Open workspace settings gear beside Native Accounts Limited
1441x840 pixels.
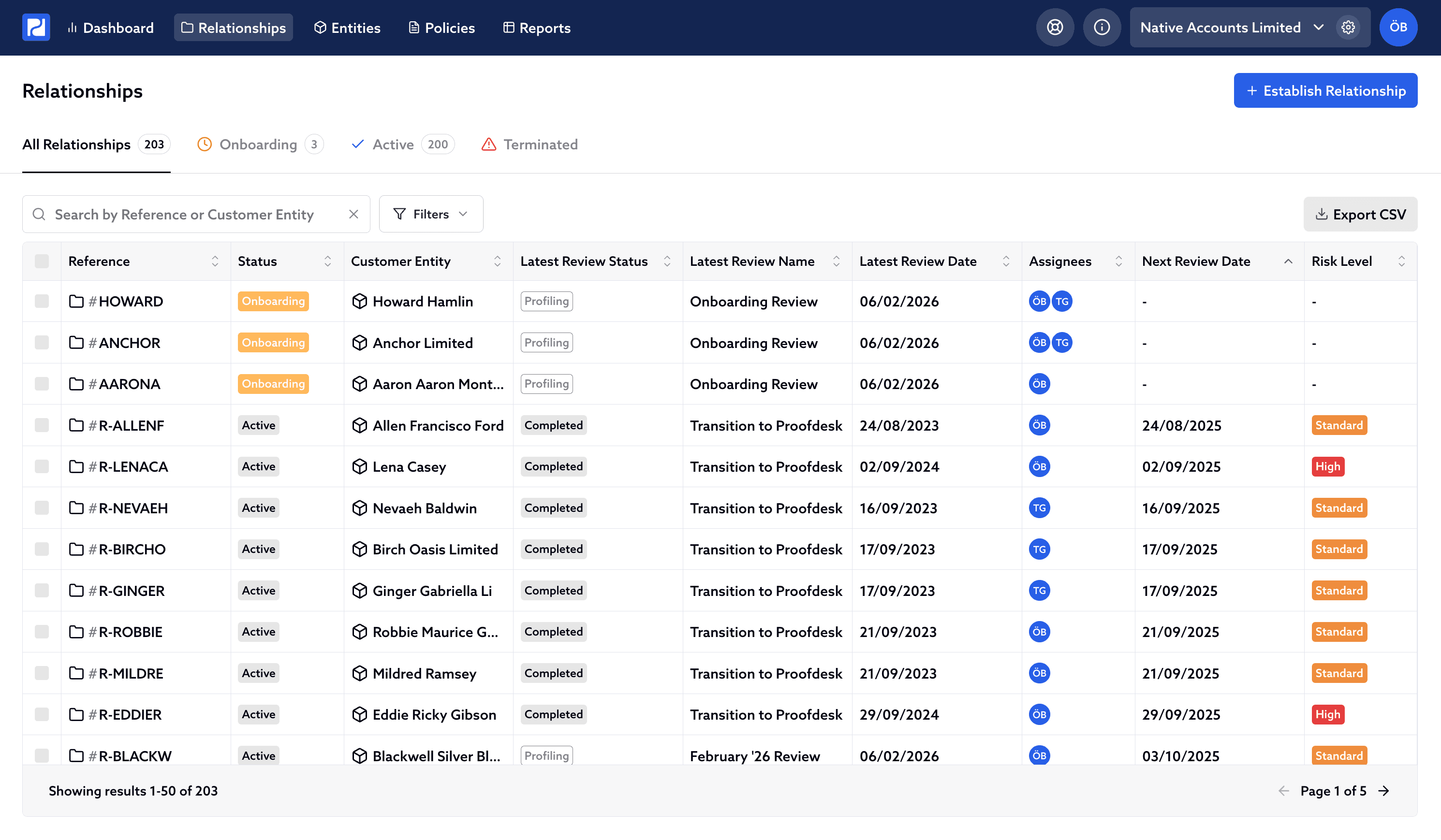pos(1348,27)
